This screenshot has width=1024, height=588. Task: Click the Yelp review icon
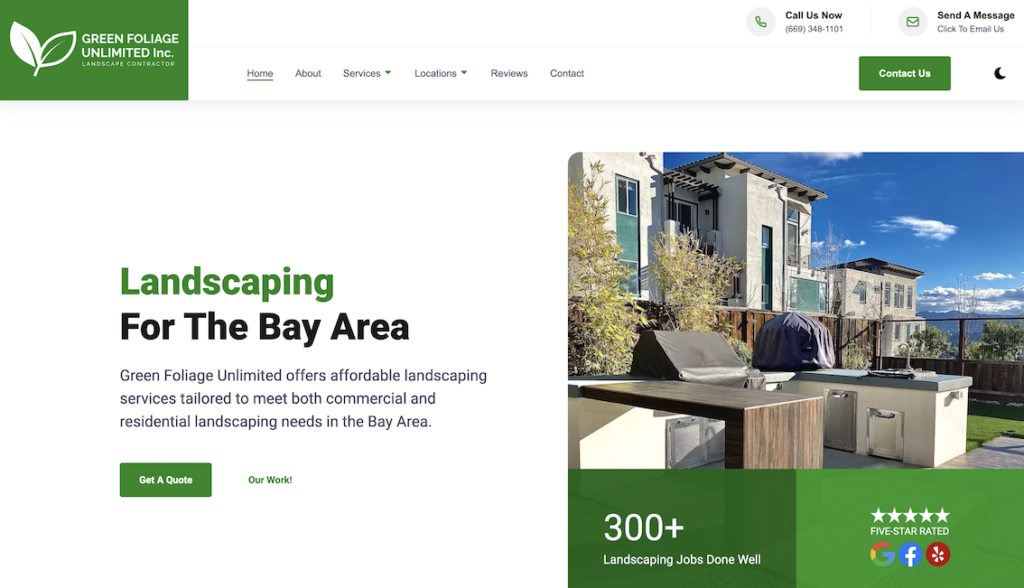point(938,554)
